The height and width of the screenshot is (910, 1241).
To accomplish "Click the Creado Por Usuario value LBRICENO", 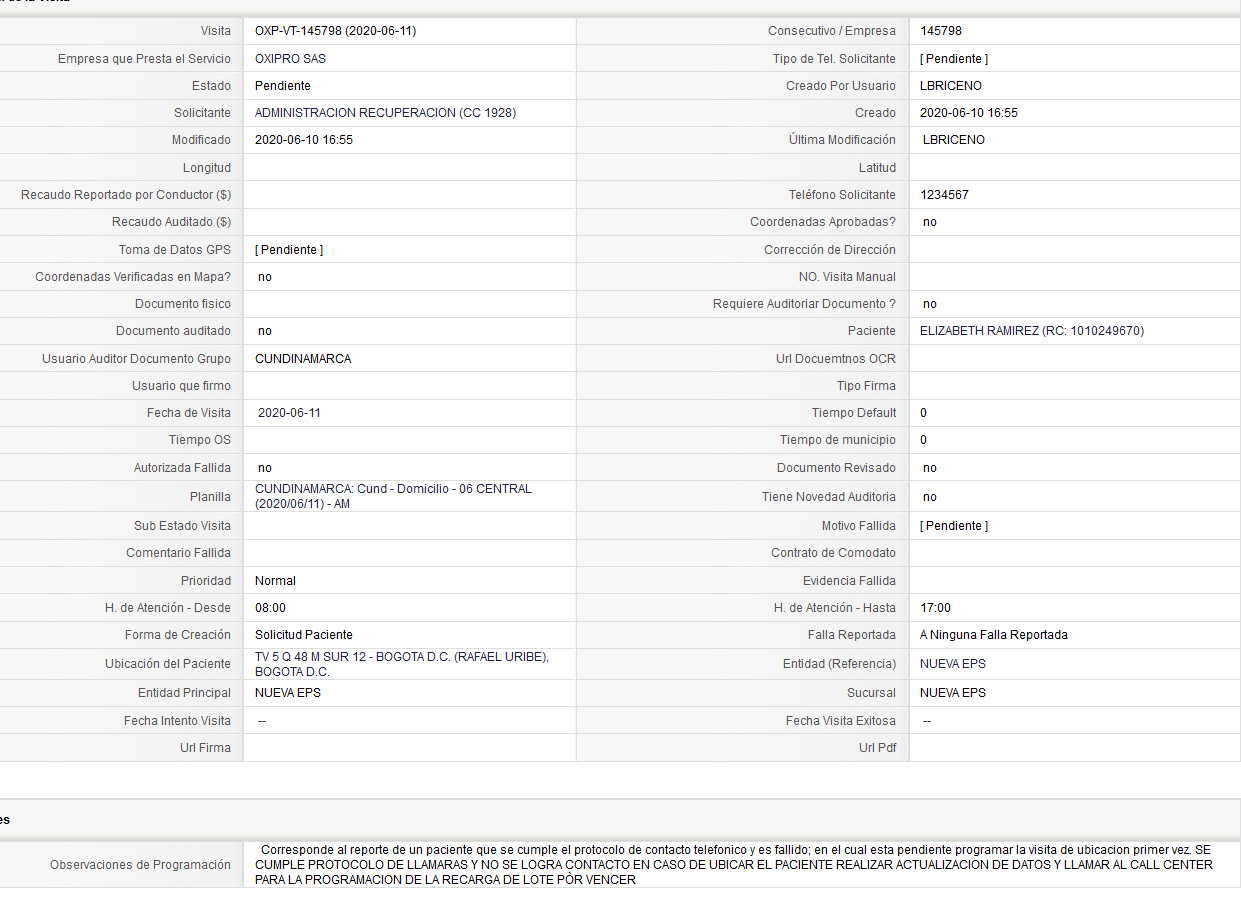I will click(951, 86).
